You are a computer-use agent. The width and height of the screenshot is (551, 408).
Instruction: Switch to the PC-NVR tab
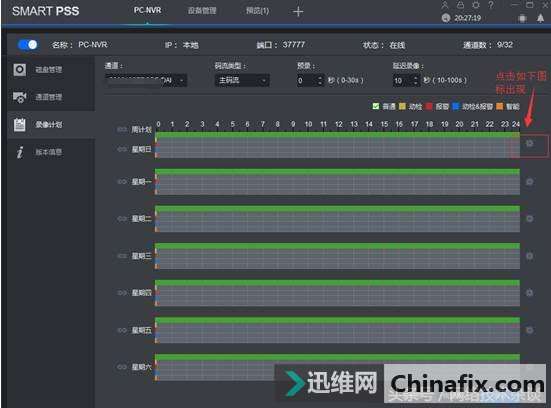[147, 10]
